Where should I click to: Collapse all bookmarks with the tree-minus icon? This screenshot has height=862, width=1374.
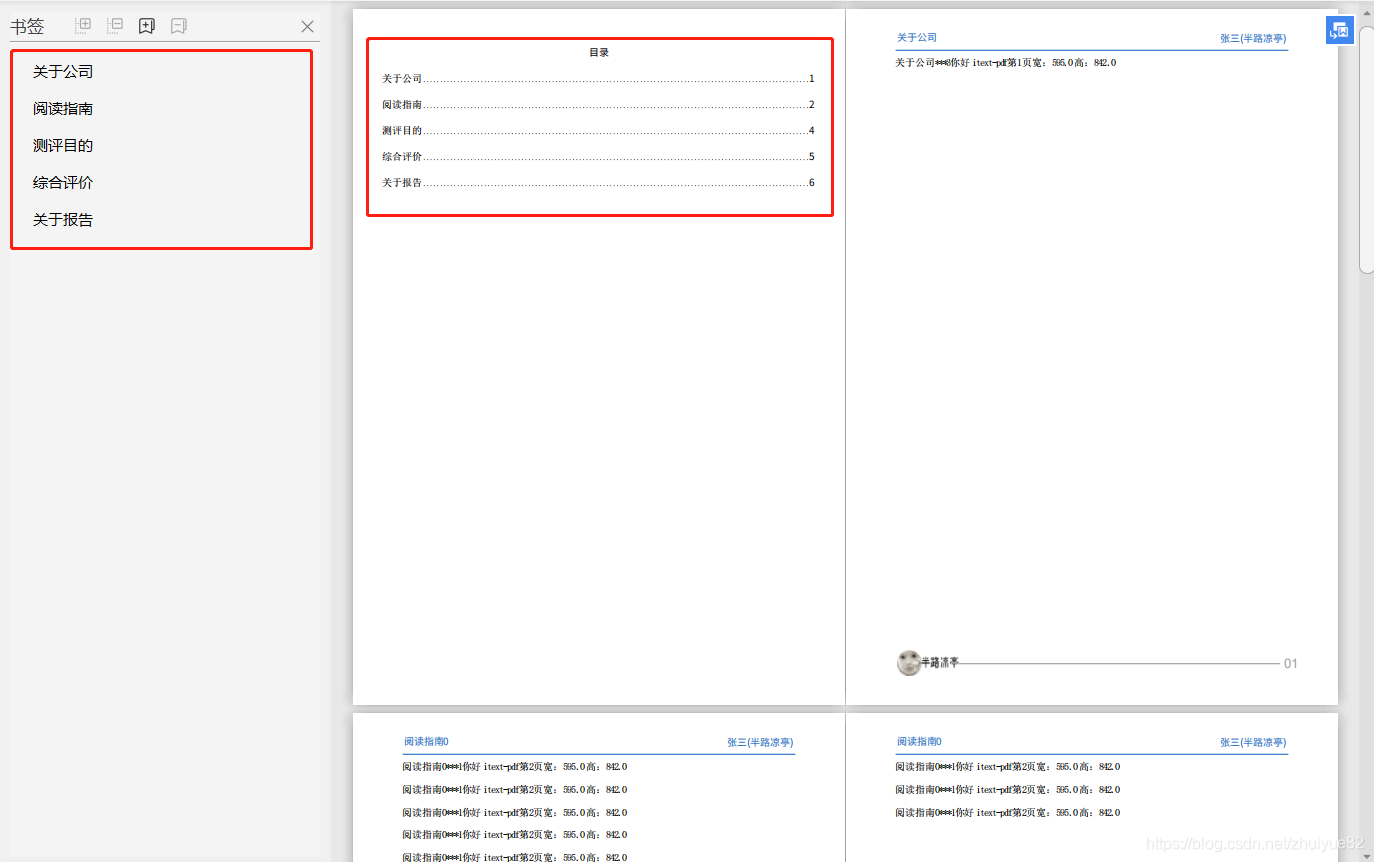coord(115,25)
